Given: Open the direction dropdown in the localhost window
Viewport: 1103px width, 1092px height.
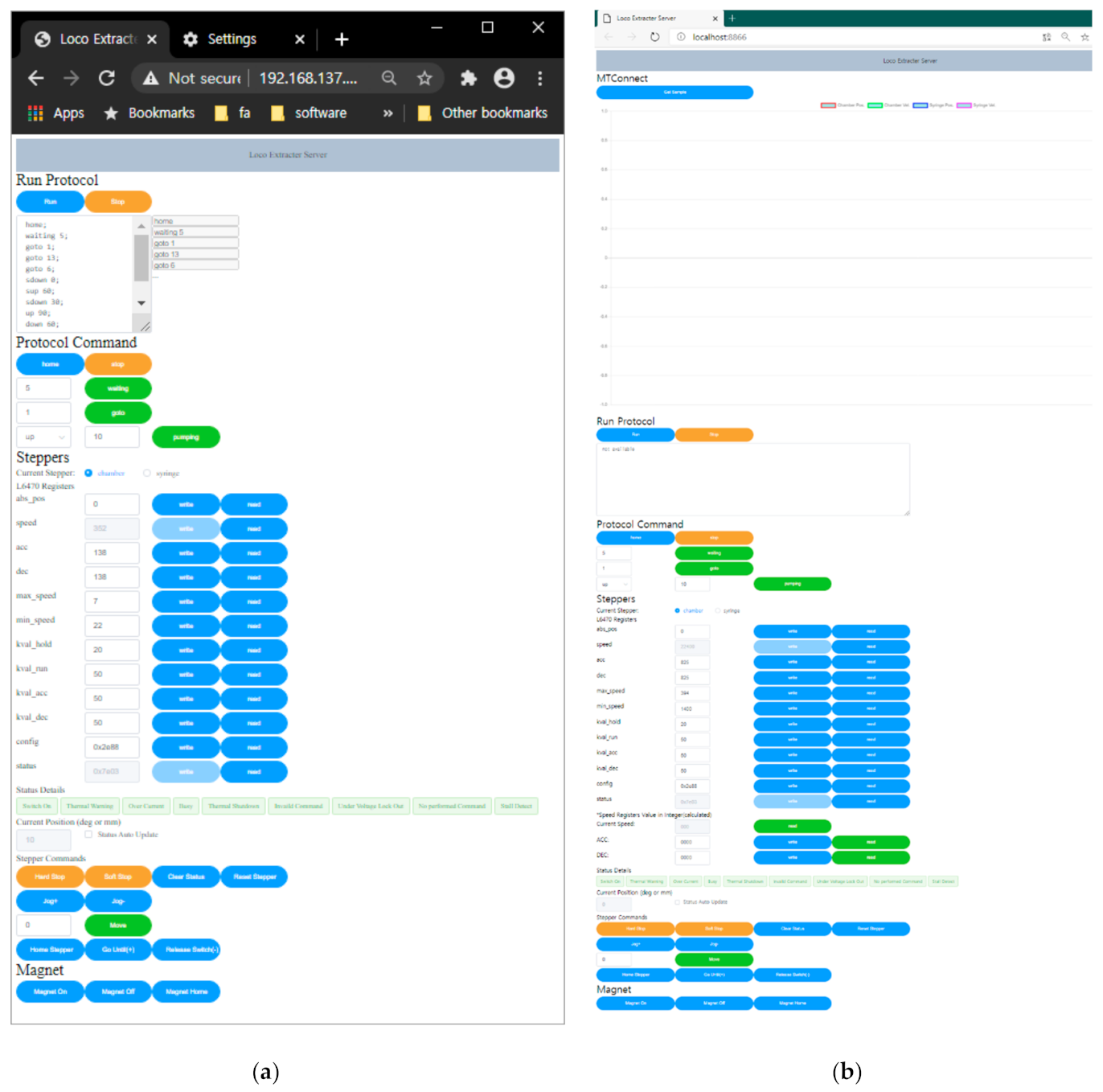Looking at the screenshot, I should click(x=613, y=584).
